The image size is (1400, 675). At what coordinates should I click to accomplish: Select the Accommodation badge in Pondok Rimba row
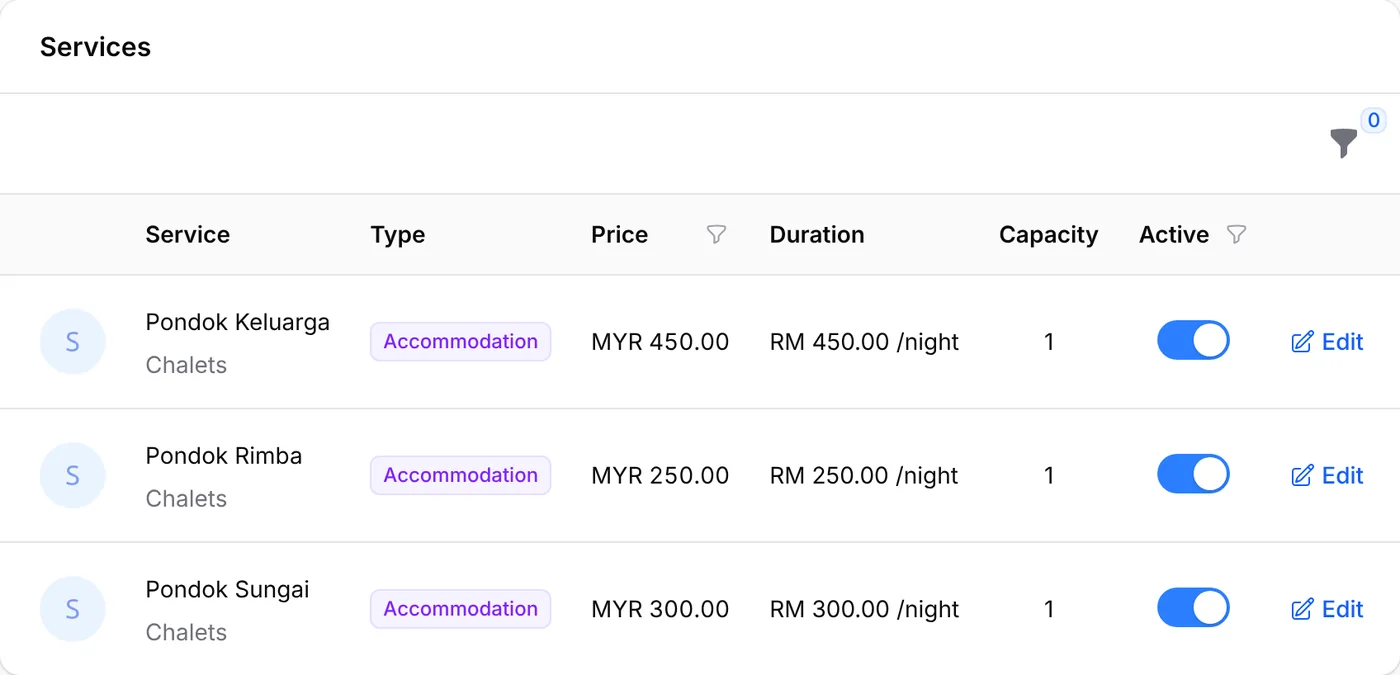pos(460,475)
